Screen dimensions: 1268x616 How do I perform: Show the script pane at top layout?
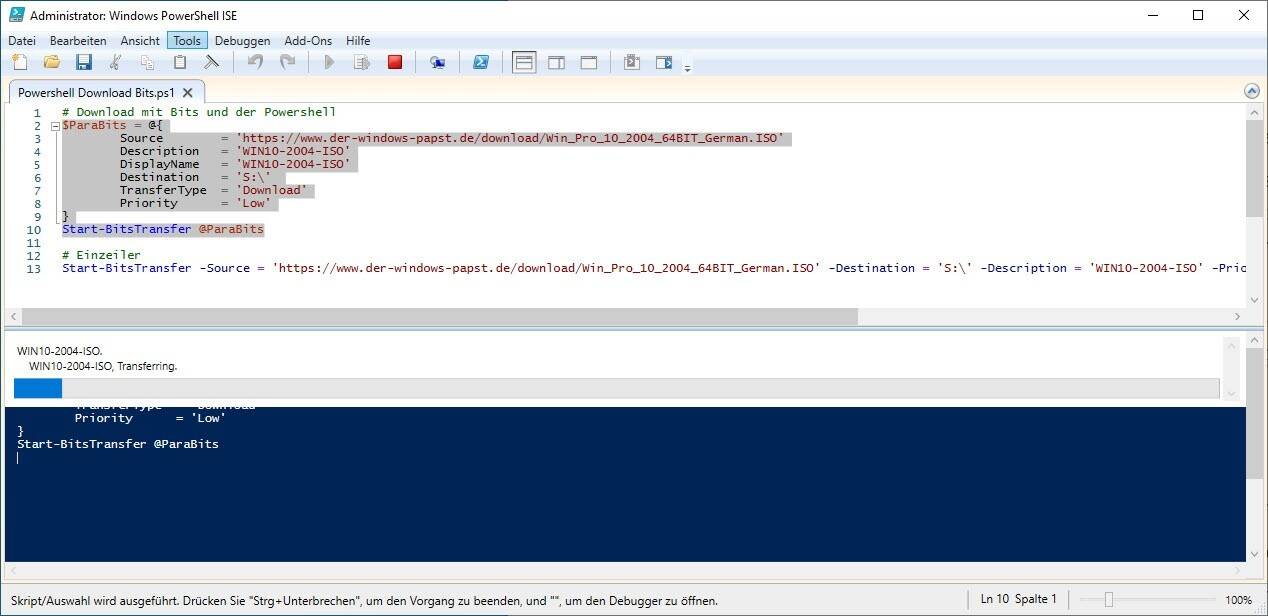[524, 62]
